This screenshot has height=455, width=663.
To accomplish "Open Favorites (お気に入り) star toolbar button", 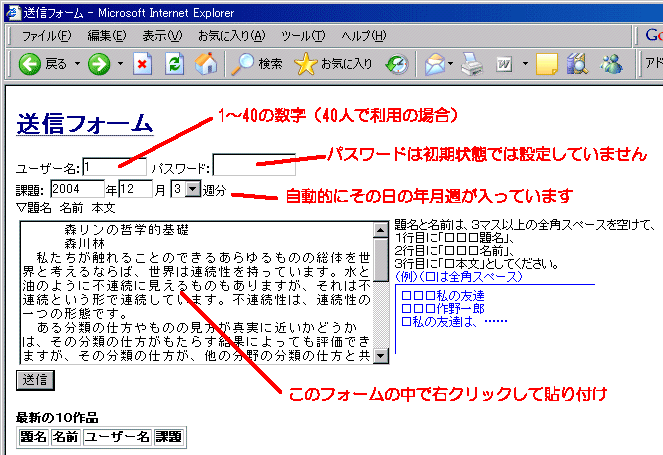I will point(333,64).
